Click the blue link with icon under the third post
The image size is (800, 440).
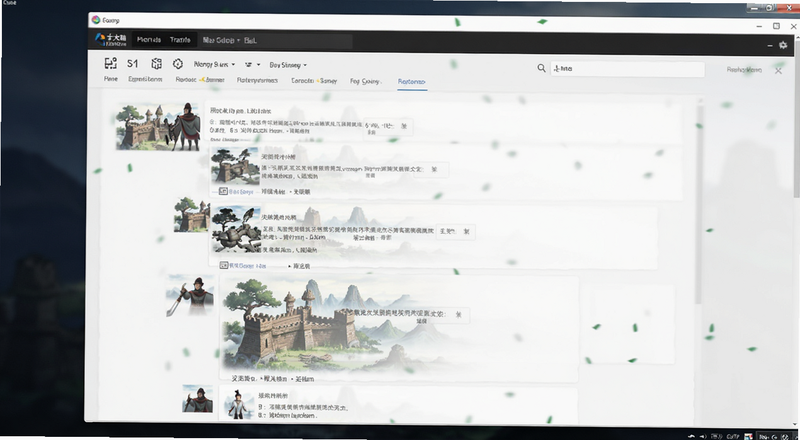243,265
